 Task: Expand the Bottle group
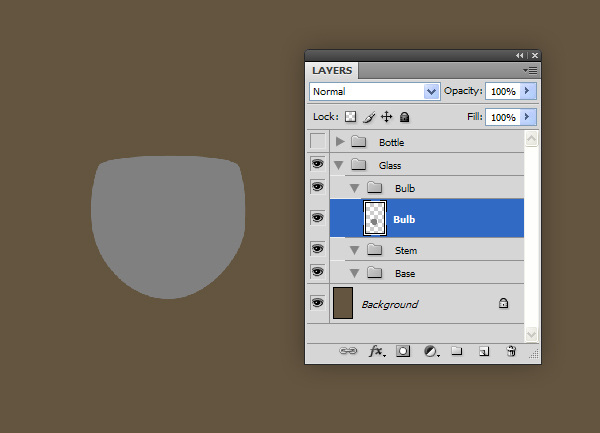[340, 142]
